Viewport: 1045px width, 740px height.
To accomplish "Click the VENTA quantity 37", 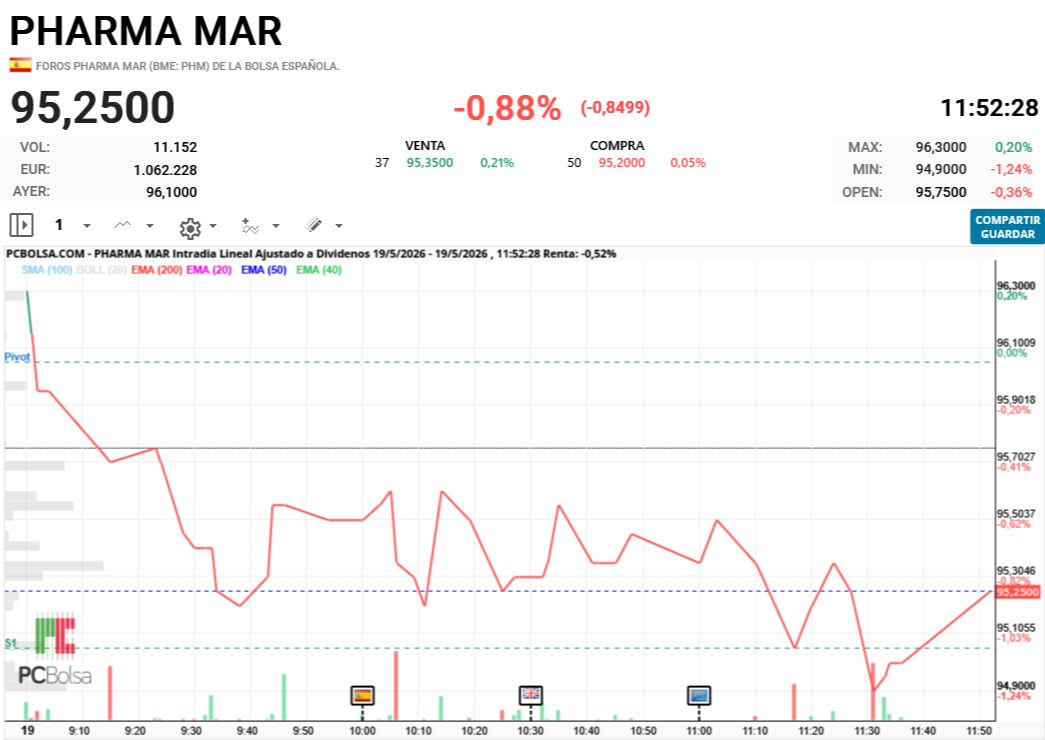I will pyautogui.click(x=382, y=163).
